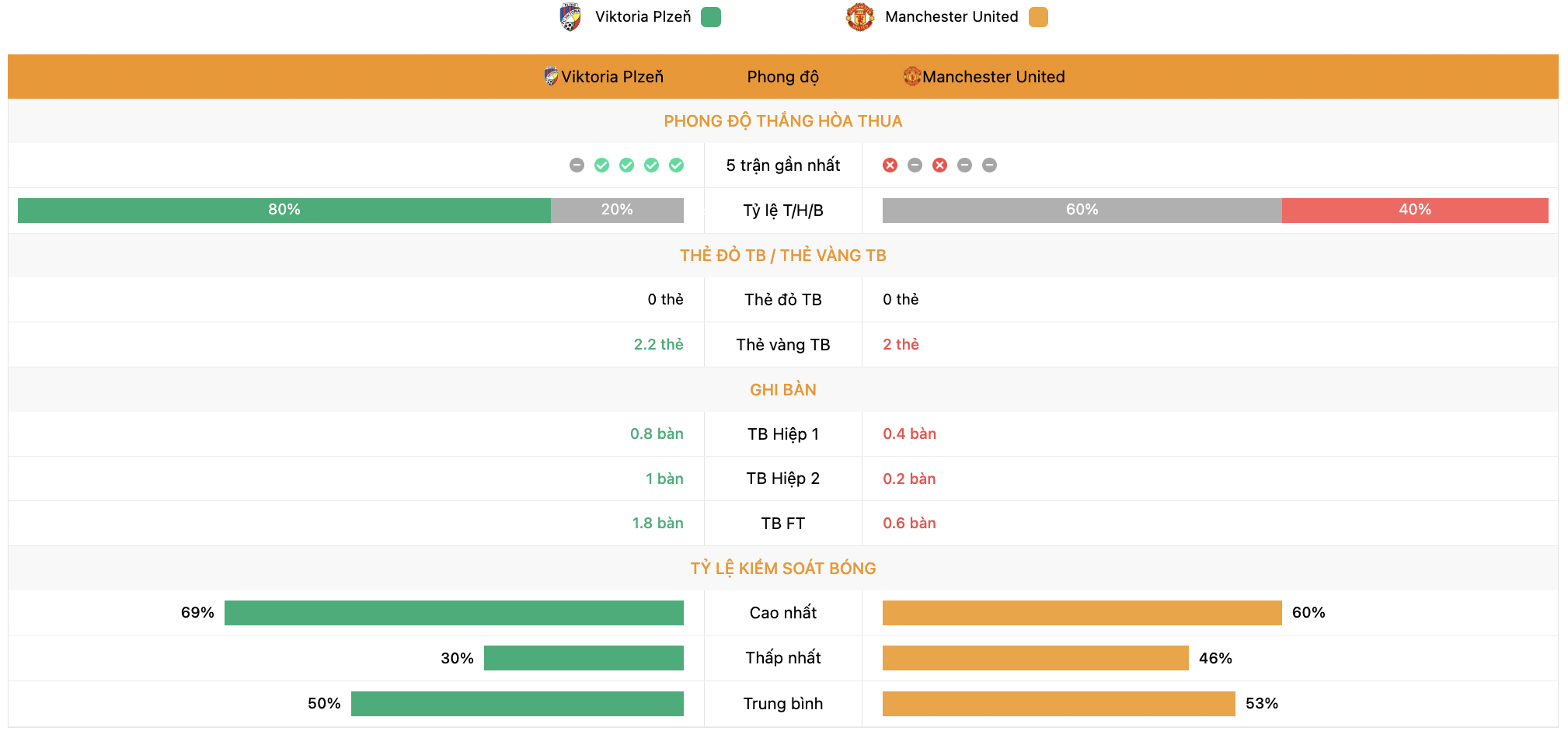Click Manchester United's first red loss icon
Screen dimensions: 1568x738
pos(890,165)
